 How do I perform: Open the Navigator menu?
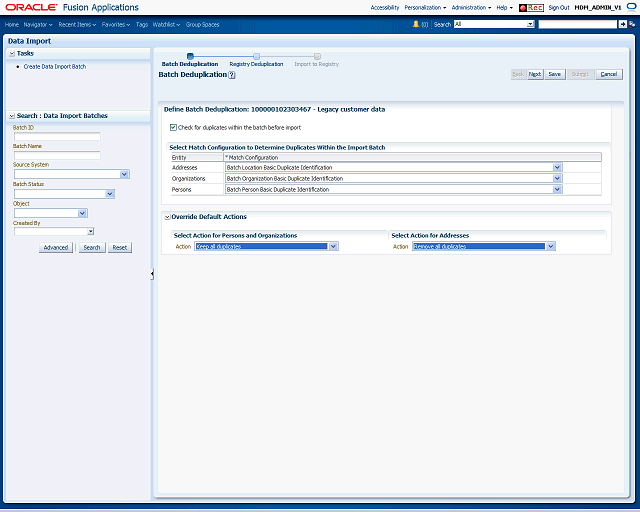(x=38, y=24)
